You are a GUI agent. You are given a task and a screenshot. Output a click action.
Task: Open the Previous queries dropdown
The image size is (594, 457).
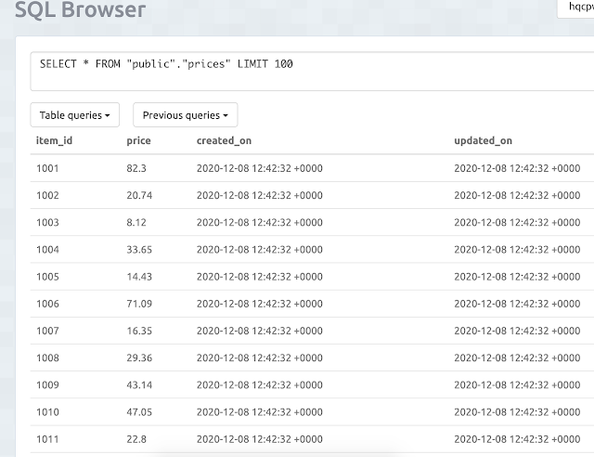click(185, 115)
